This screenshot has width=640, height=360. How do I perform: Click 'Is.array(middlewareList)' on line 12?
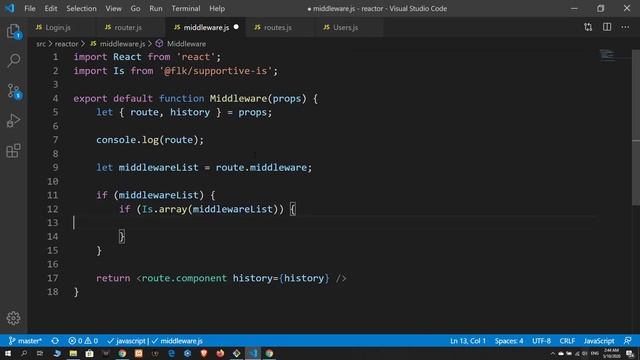coord(209,209)
